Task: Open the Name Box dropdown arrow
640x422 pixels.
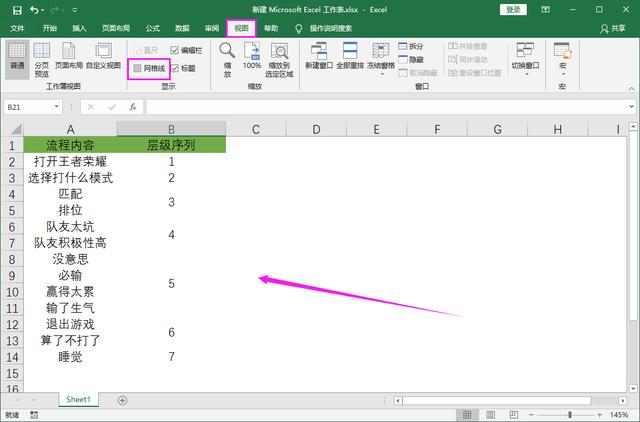Action: click(56, 107)
